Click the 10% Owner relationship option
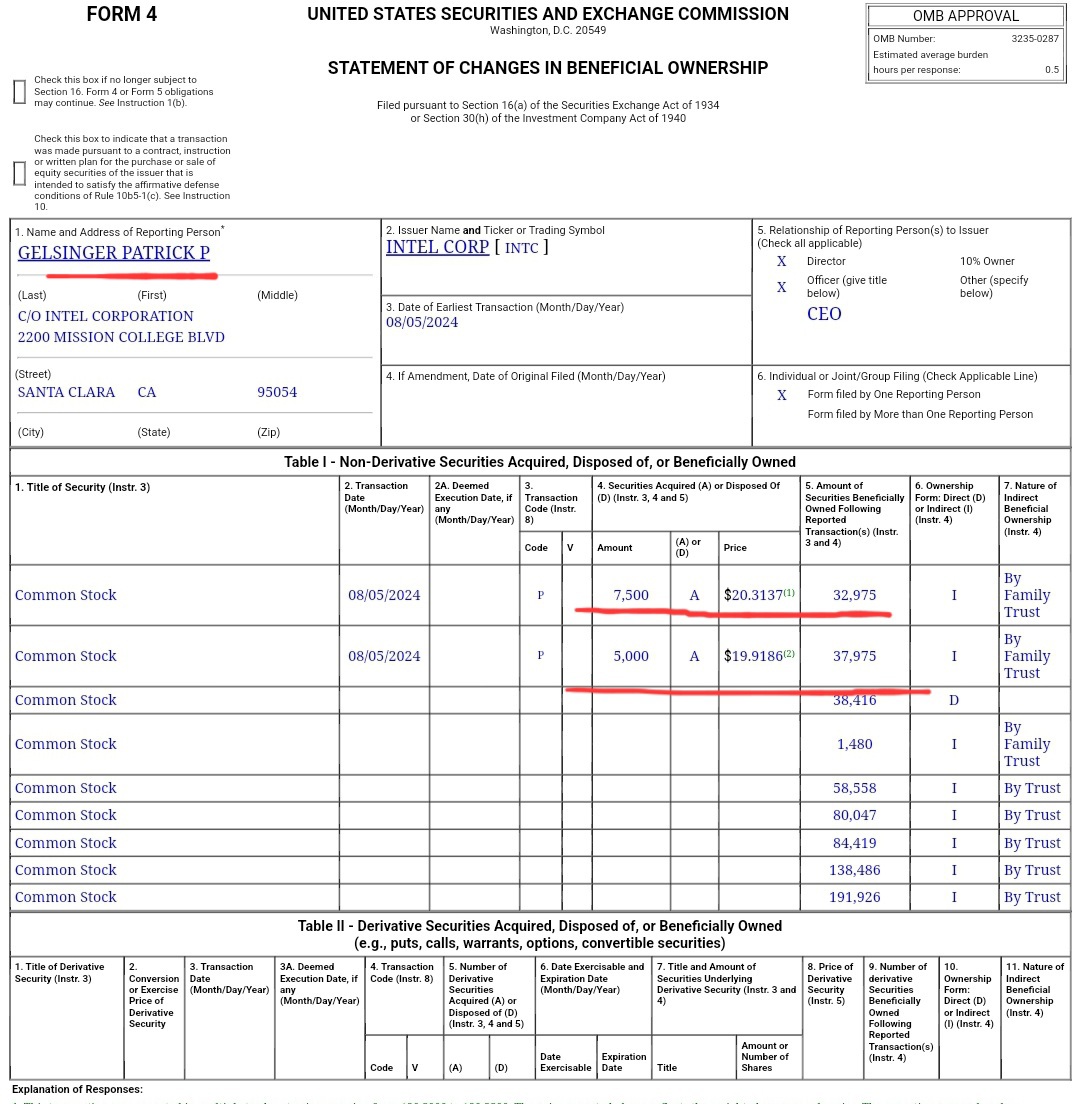The height and width of the screenshot is (1104, 1080). [987, 261]
